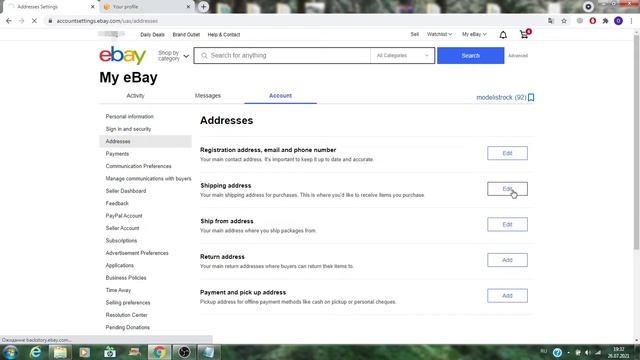640x360 pixels.
Task: Open Seller Dashboard in sidebar
Action: coord(126,191)
